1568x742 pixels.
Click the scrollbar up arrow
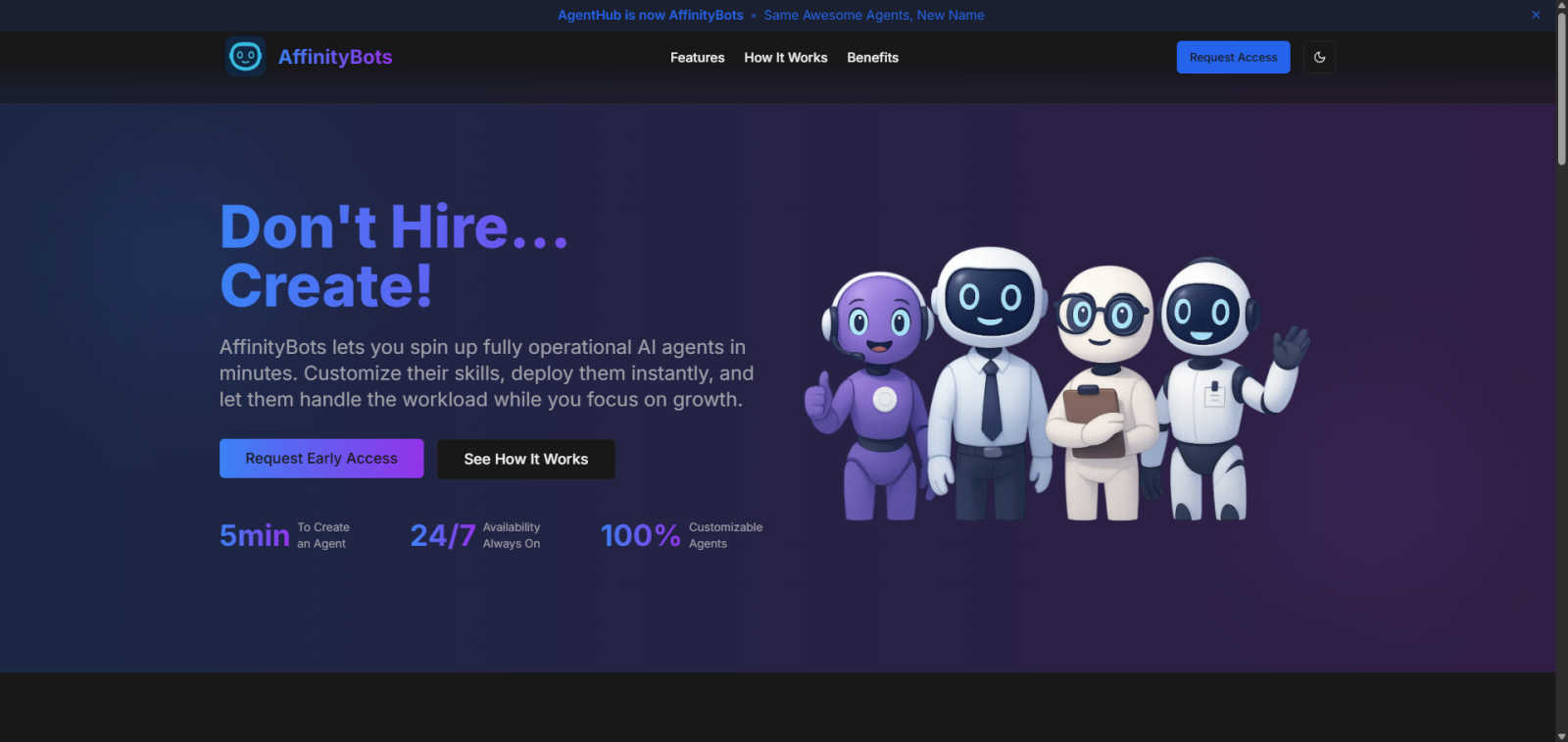(1561, 6)
